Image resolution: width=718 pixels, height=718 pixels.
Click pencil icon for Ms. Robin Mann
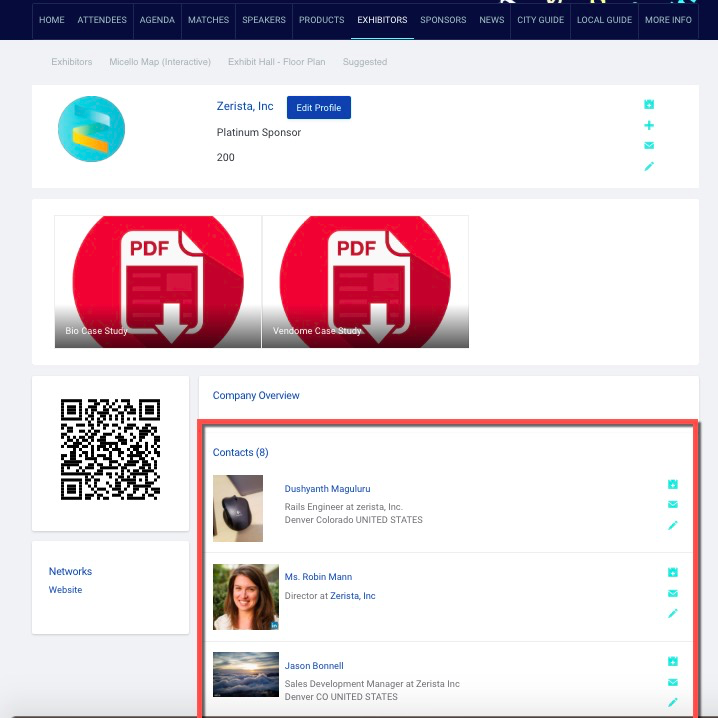click(x=673, y=614)
